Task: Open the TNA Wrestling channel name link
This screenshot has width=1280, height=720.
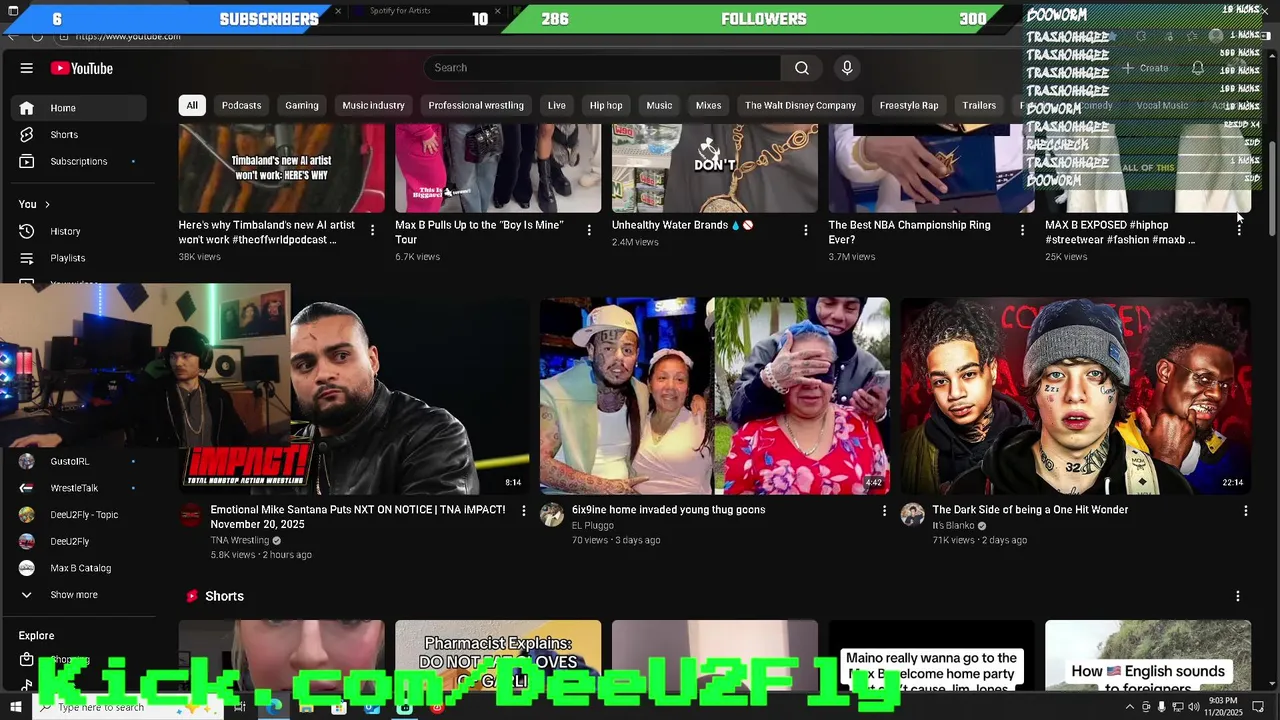Action: [240, 540]
